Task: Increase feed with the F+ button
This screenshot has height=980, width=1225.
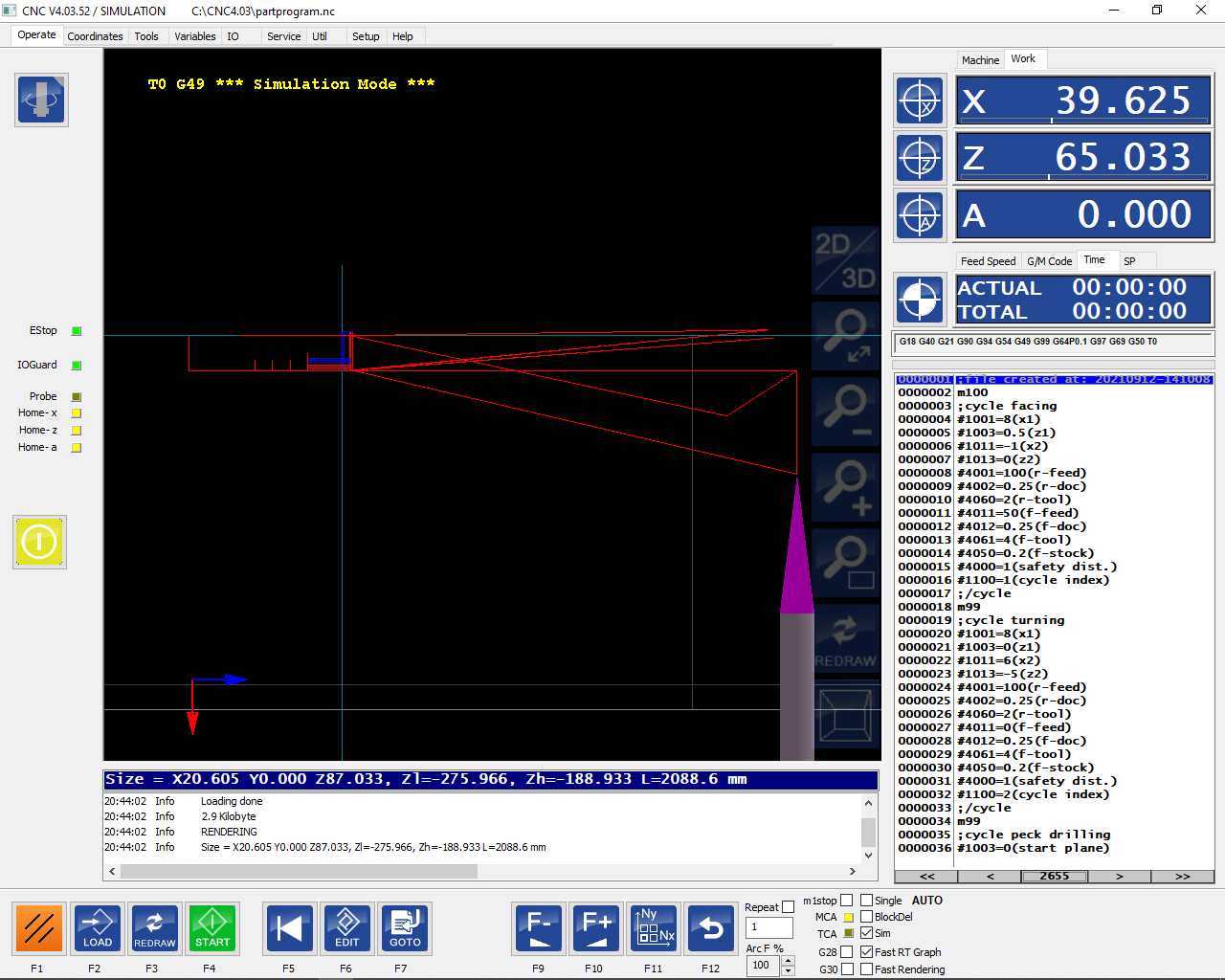Action: 596,928
